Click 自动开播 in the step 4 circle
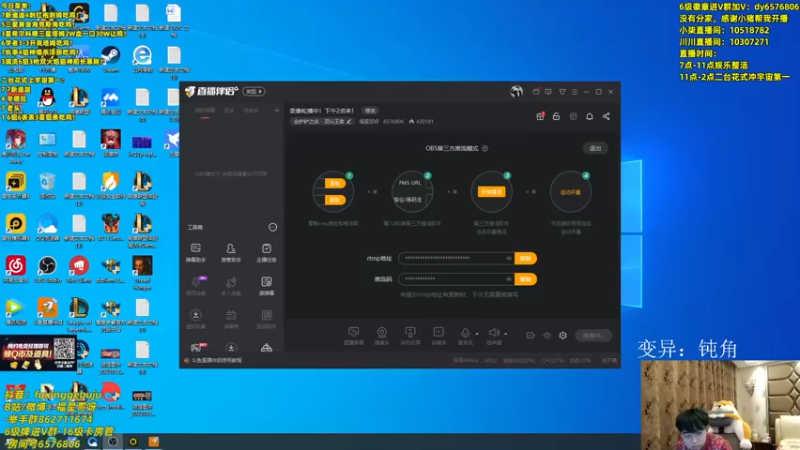This screenshot has width=800, height=450. [570, 192]
